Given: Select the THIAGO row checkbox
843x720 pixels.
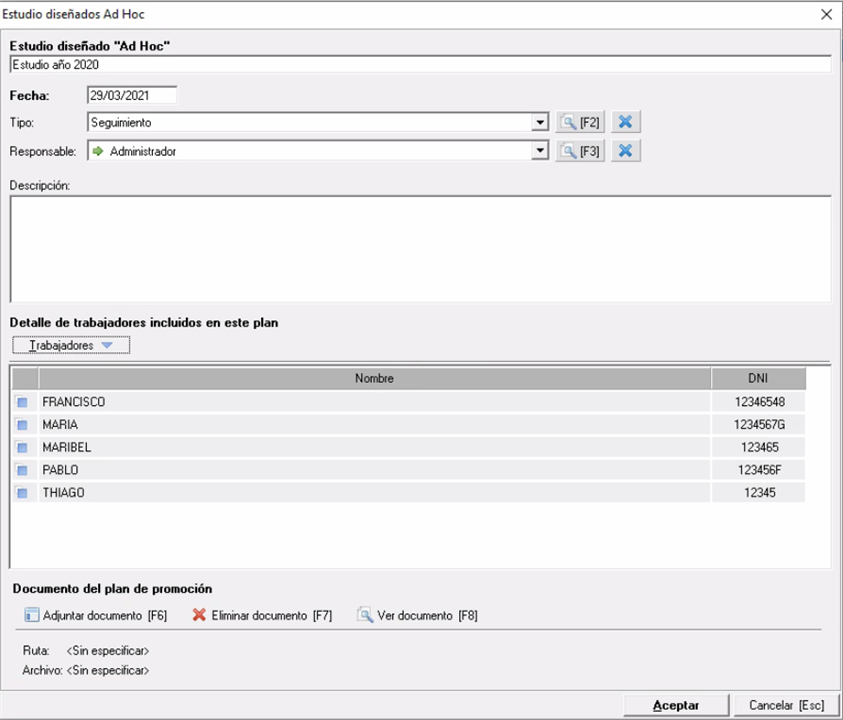Looking at the screenshot, I should [x=22, y=493].
